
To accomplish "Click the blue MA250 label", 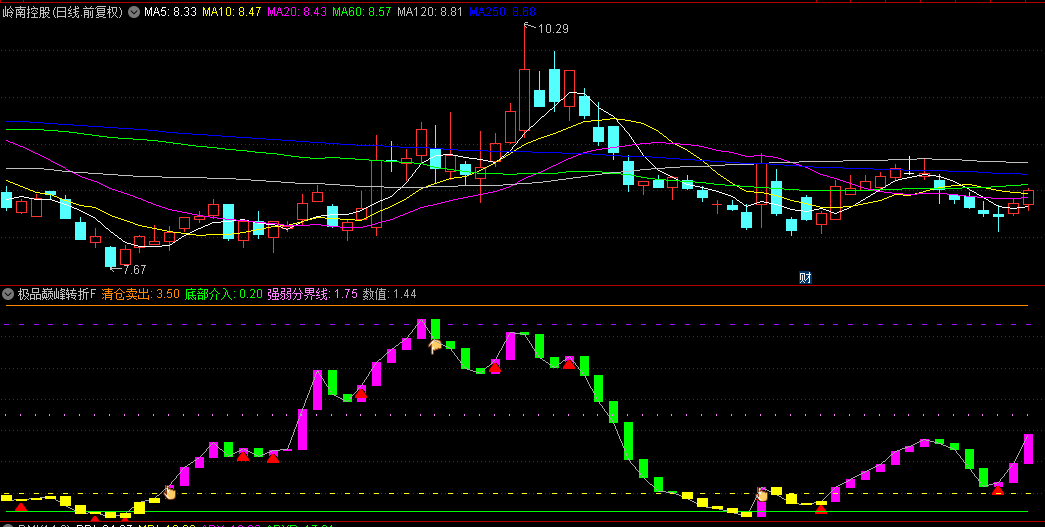I will click(x=503, y=12).
